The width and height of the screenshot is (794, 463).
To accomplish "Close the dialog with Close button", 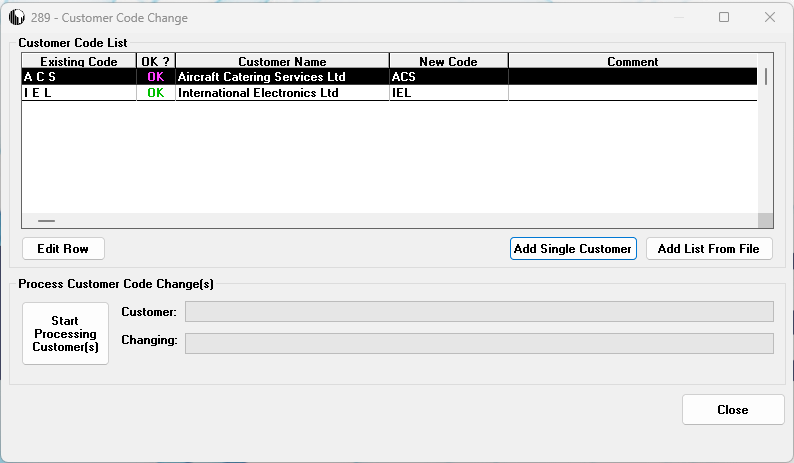I will tap(733, 410).
